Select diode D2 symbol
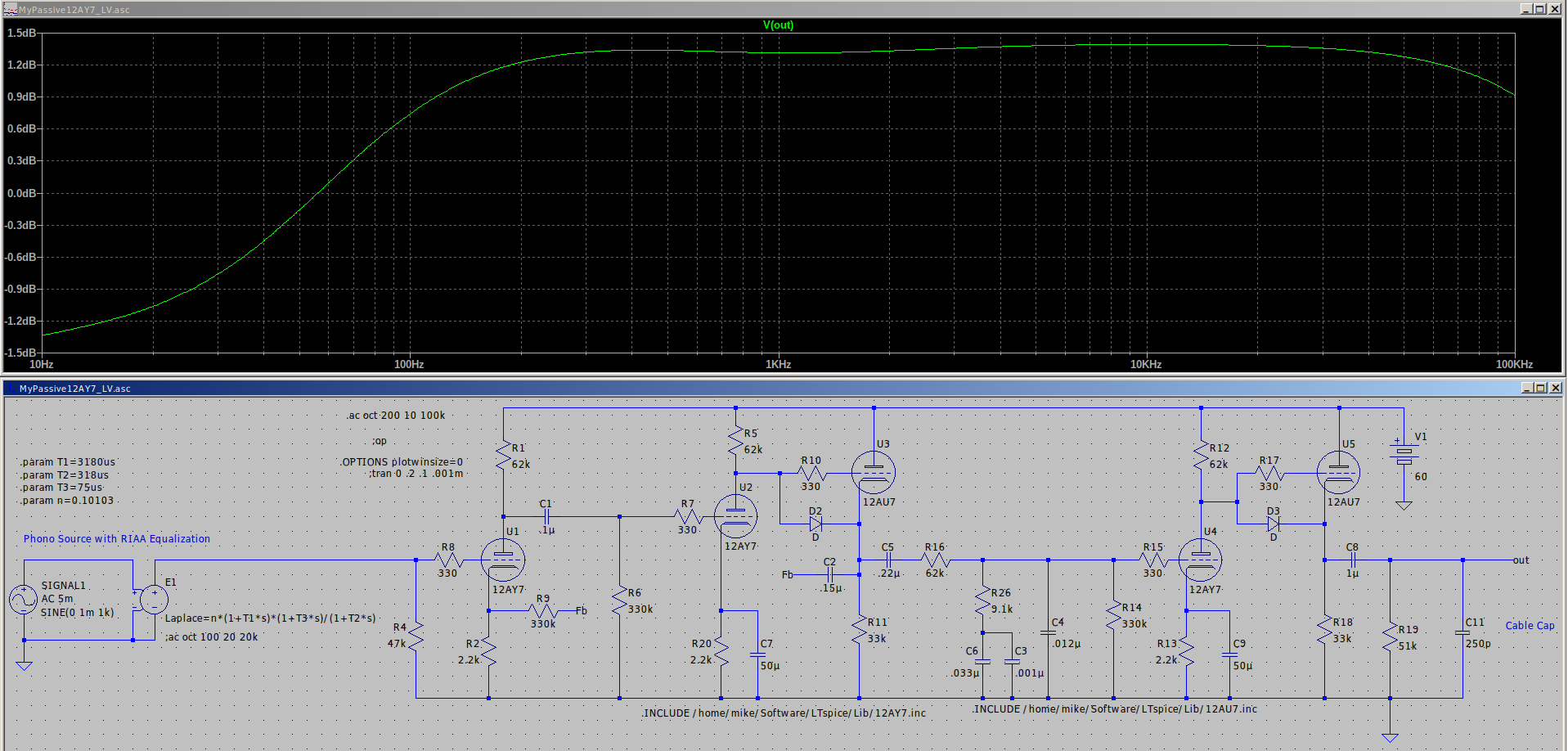1568x751 pixels. [x=815, y=524]
